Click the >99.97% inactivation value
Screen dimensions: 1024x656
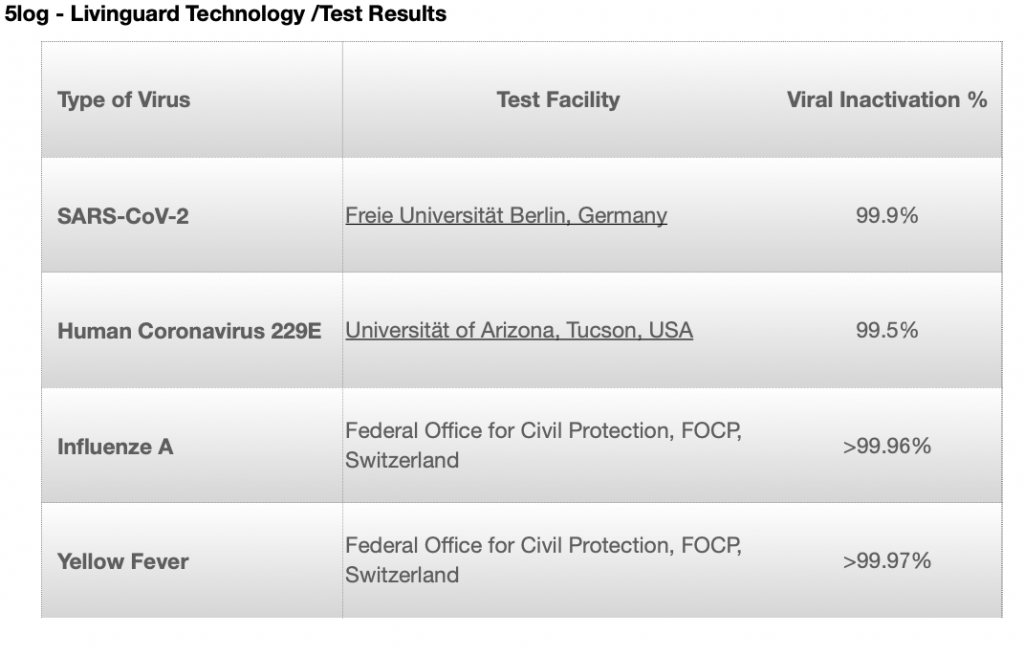coord(887,561)
